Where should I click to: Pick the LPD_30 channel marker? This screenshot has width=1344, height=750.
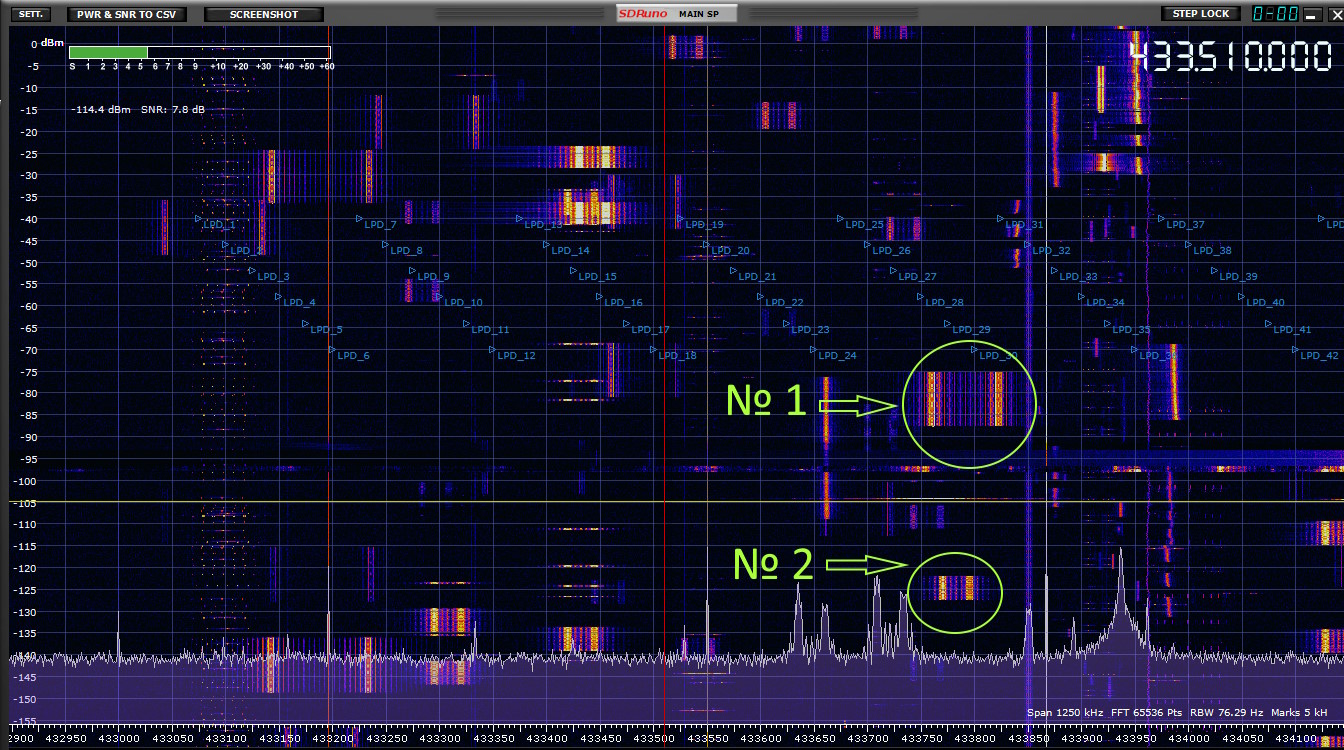click(x=996, y=355)
